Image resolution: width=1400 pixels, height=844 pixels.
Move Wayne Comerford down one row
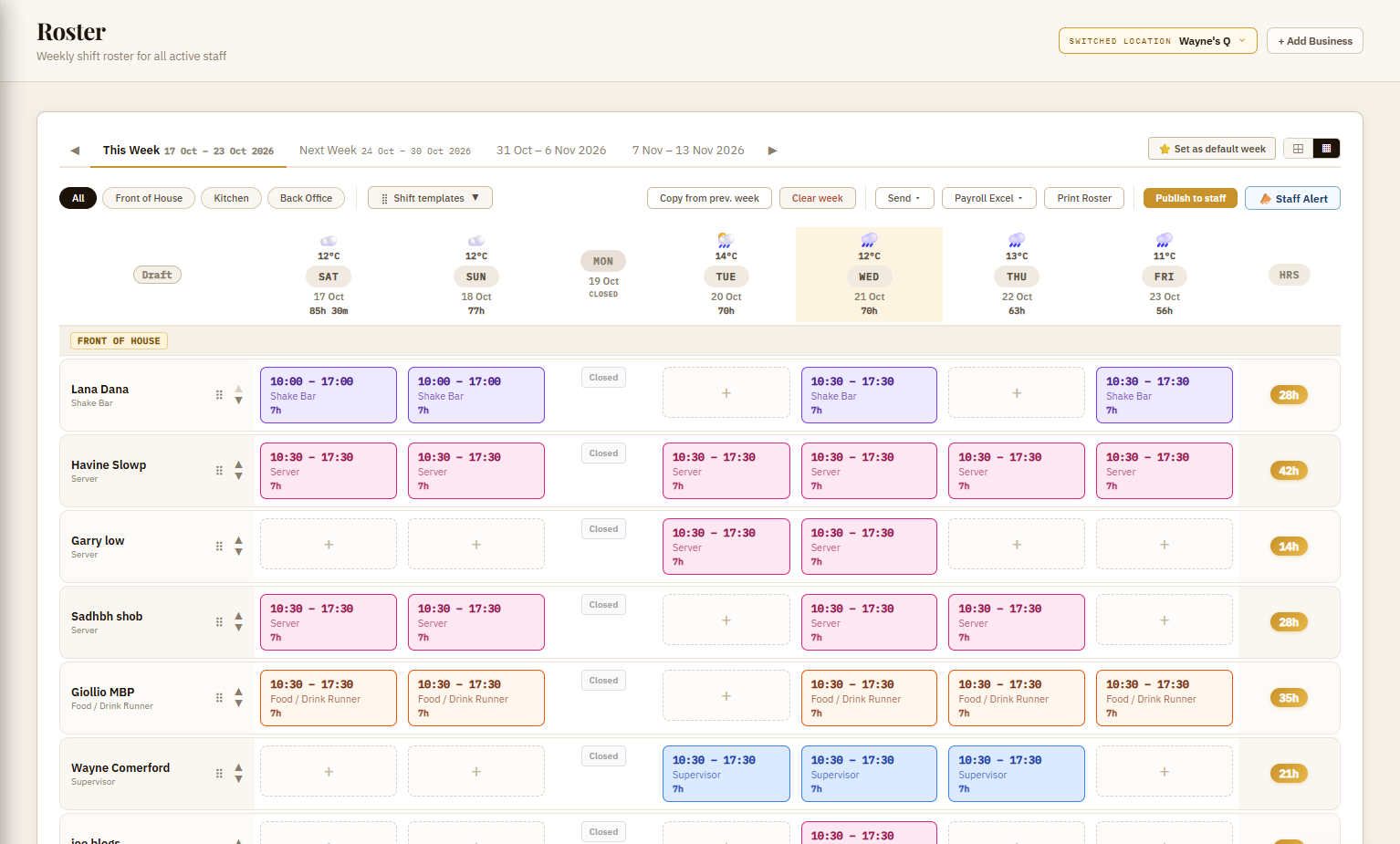click(238, 779)
